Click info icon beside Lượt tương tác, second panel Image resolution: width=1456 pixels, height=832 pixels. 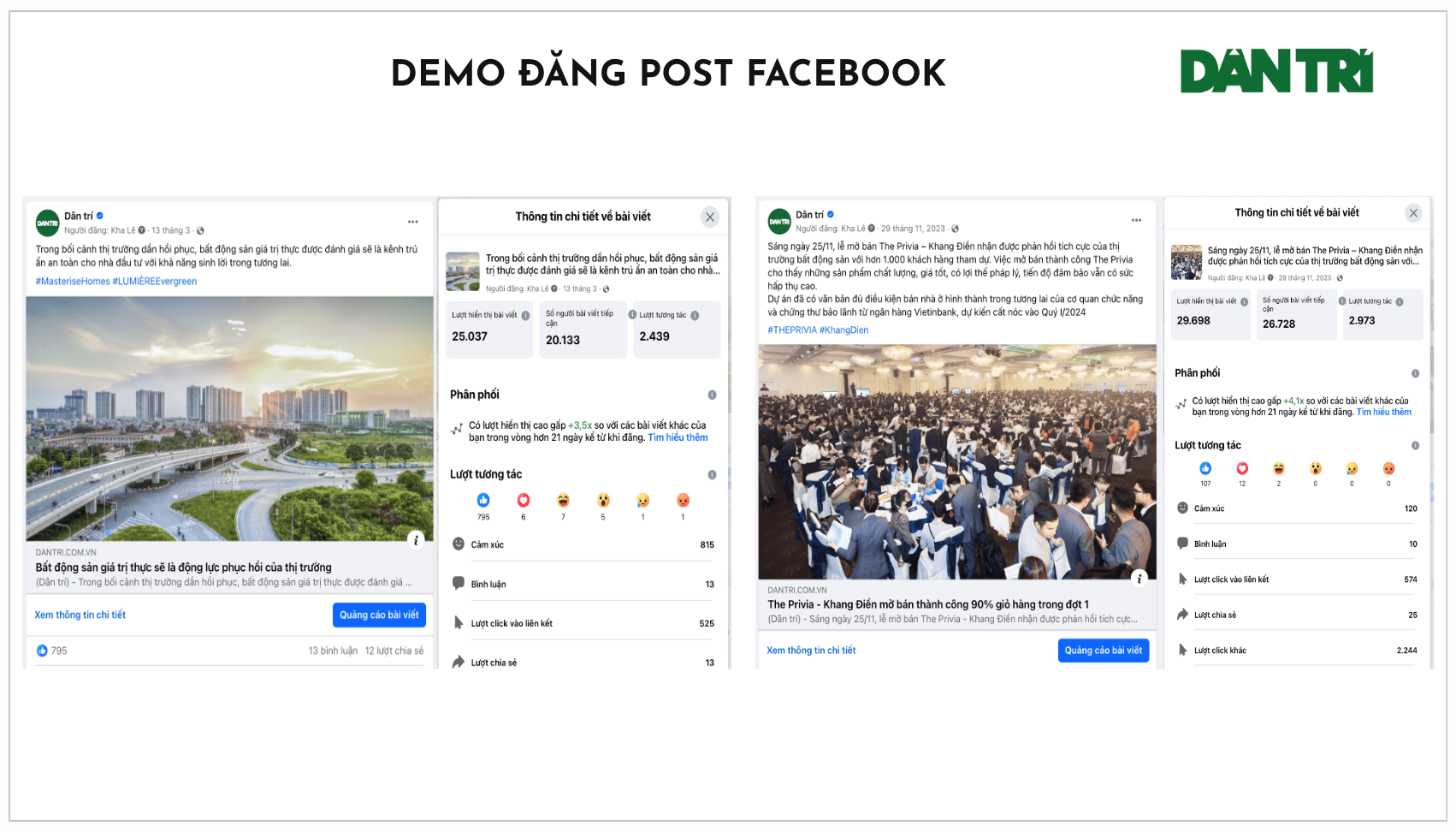coord(1415,445)
